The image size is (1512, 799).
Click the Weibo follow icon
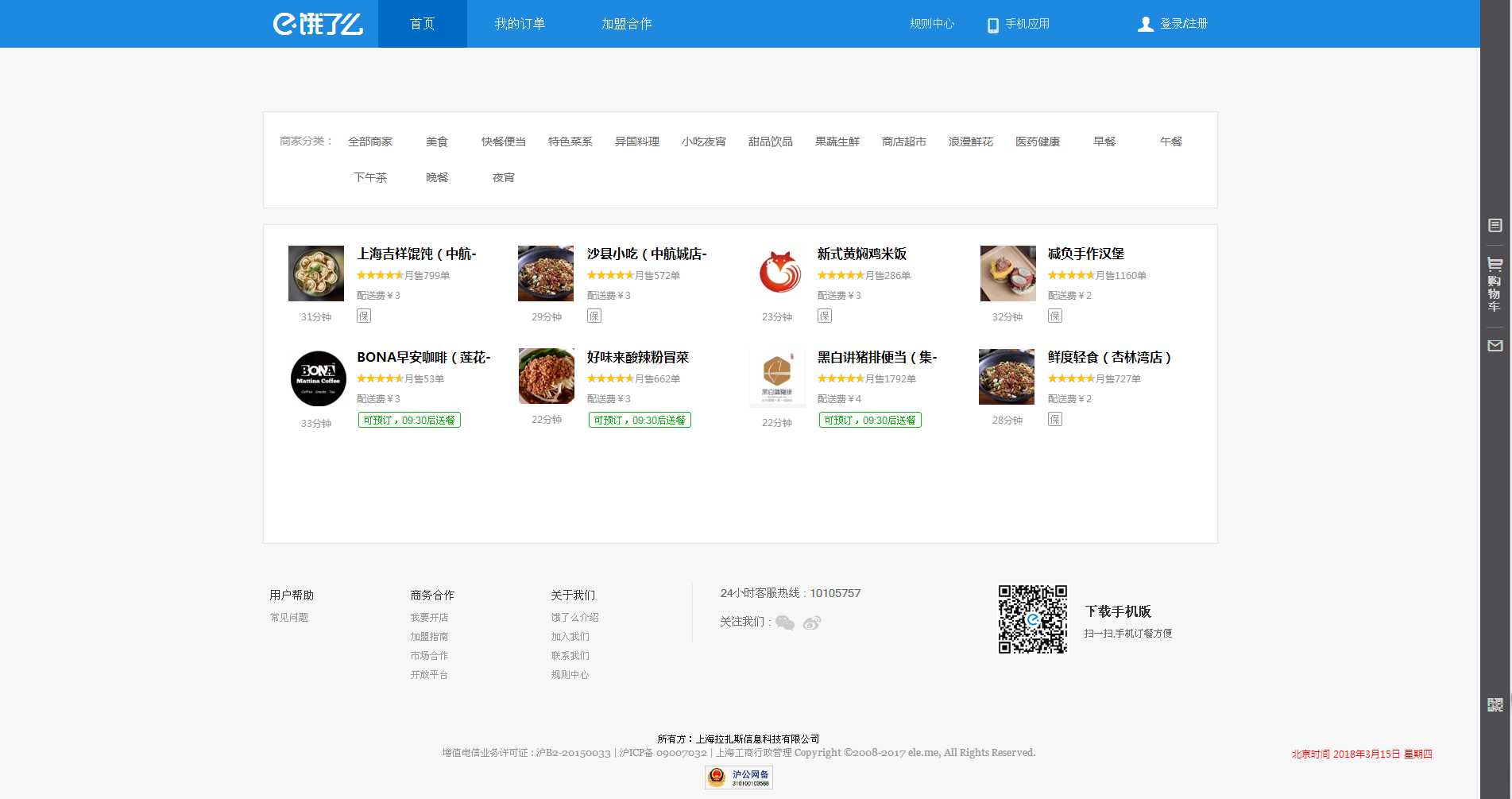click(x=811, y=623)
